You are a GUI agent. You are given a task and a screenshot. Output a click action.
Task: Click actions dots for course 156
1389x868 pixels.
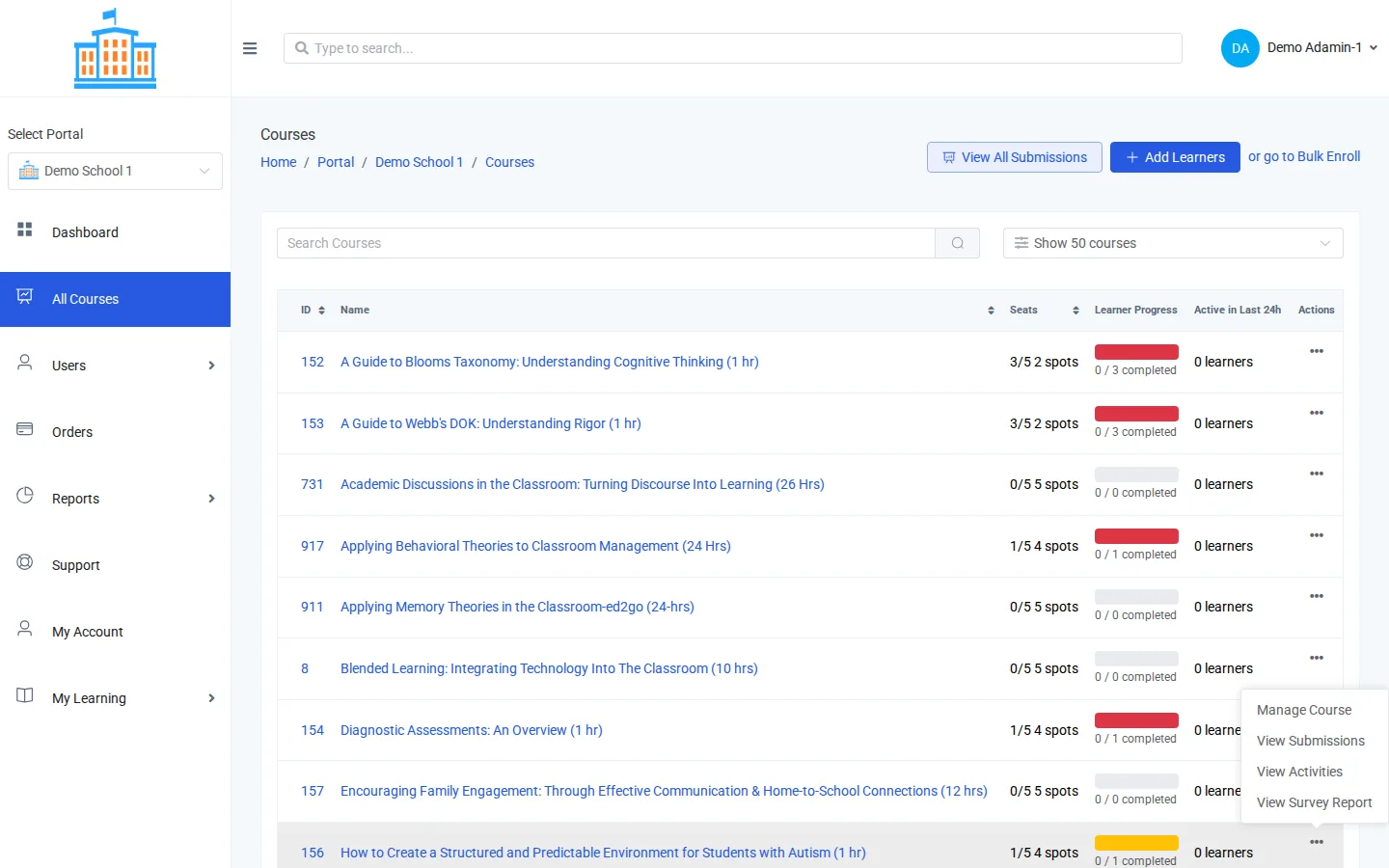[1317, 842]
